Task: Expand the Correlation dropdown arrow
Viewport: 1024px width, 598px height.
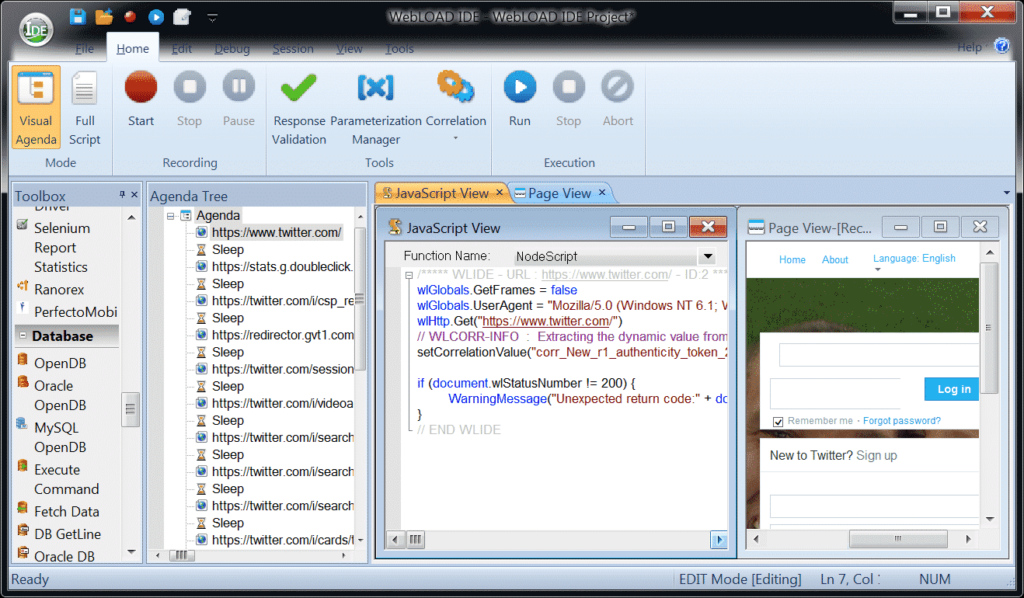Action: [x=456, y=138]
